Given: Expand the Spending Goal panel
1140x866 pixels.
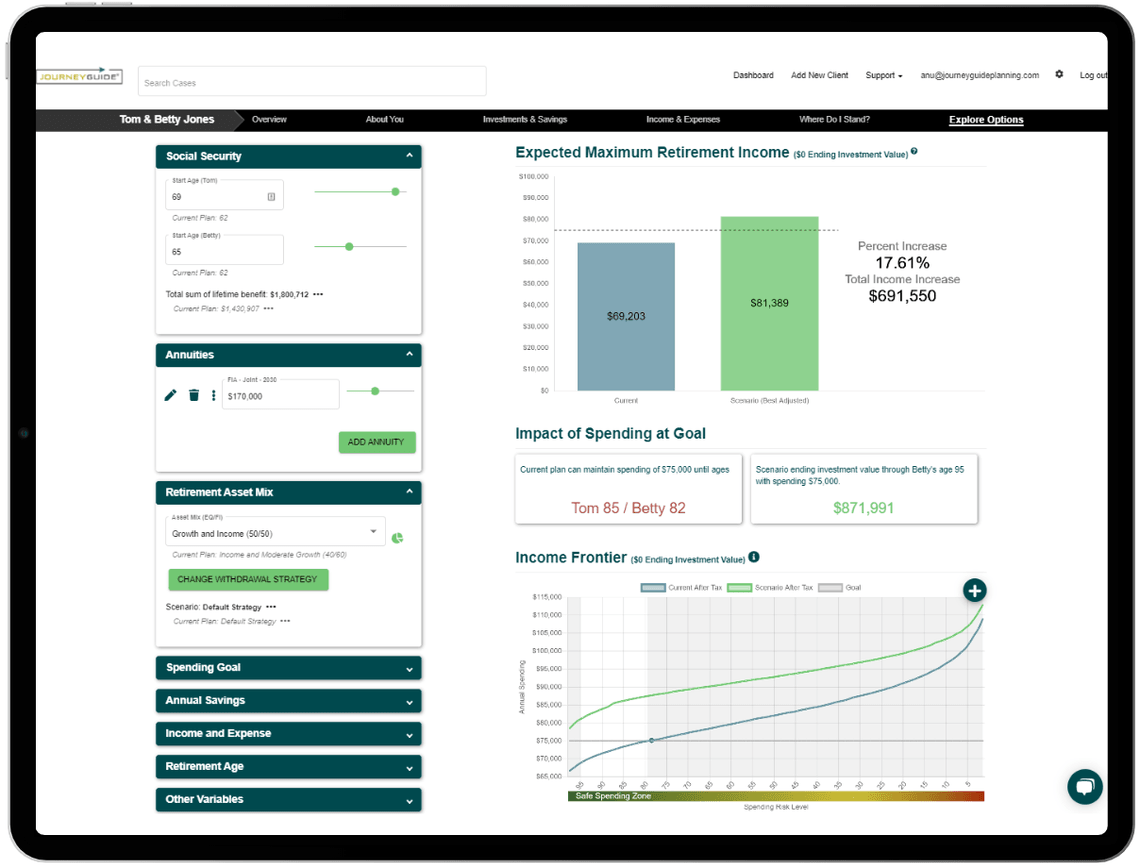Looking at the screenshot, I should coord(289,667).
